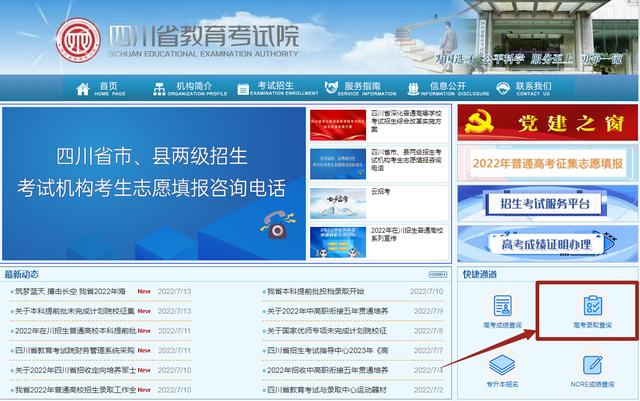Image resolution: width=640 pixels, height=401 pixels.
Task: Click the NCRE成绩查询 text label
Action: (592, 384)
